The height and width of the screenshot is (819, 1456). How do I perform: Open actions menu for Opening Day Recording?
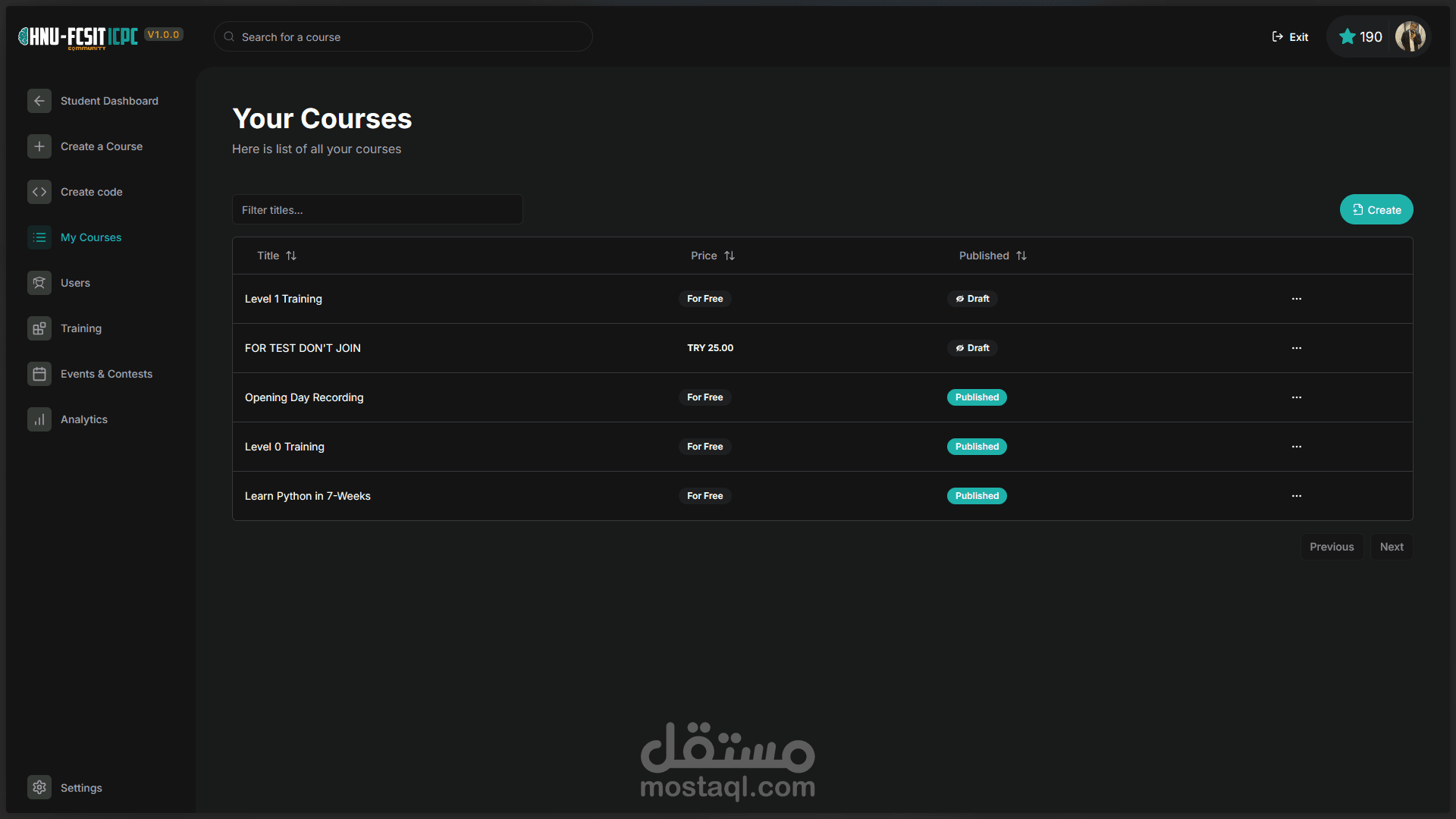point(1297,397)
